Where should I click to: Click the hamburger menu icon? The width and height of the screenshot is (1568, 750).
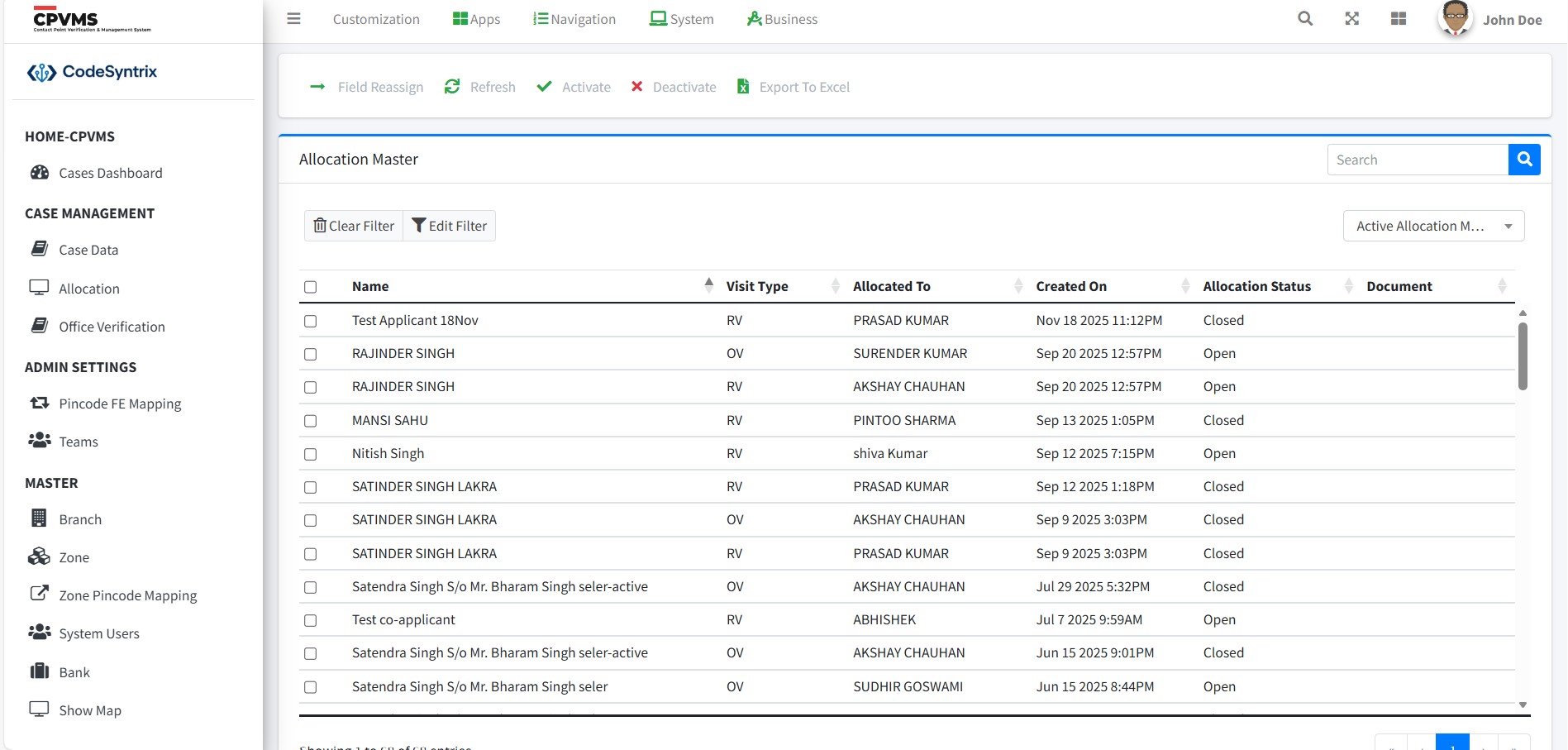click(x=293, y=19)
